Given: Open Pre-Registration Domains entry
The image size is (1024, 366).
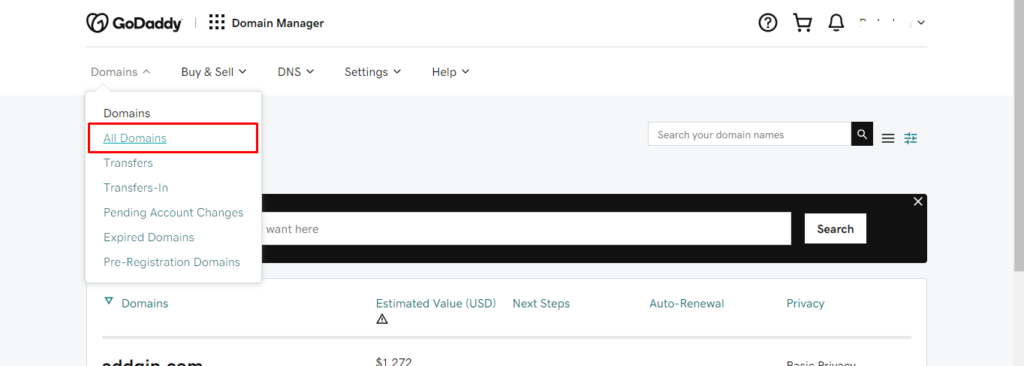Looking at the screenshot, I should [x=172, y=262].
